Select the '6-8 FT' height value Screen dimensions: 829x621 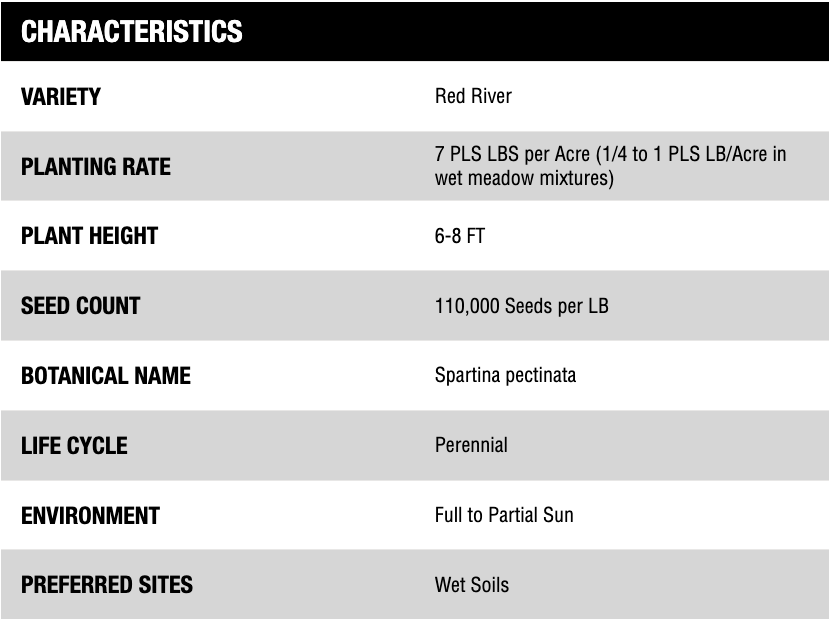click(x=460, y=237)
